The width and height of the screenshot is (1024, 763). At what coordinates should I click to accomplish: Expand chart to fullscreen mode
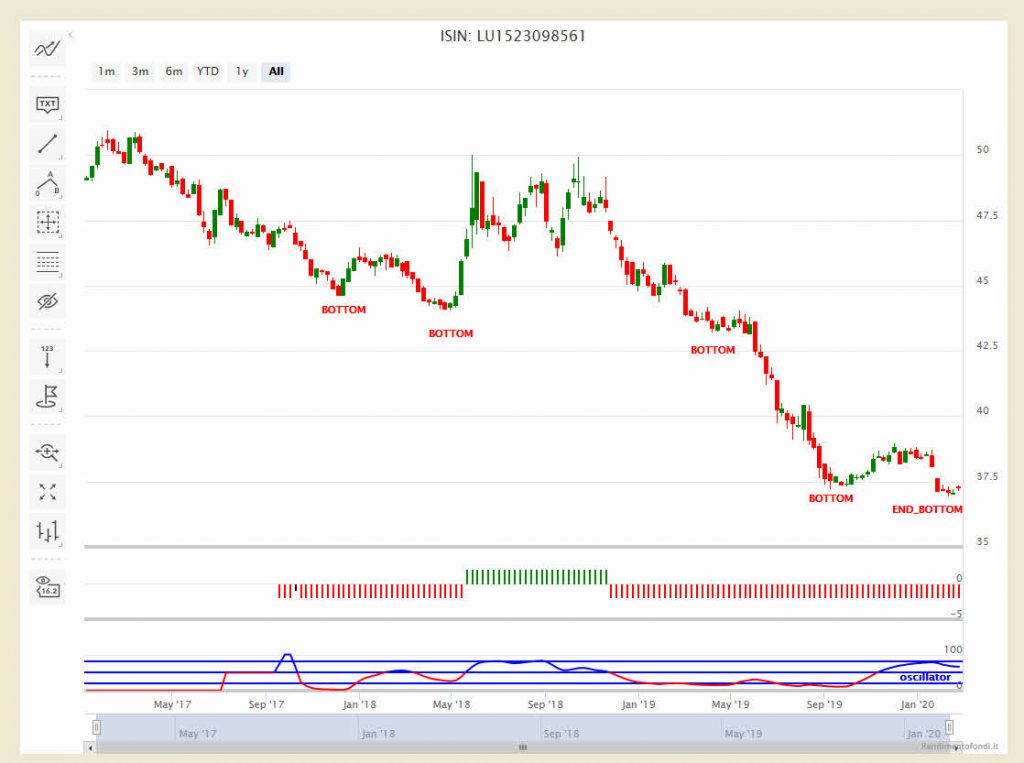[x=47, y=491]
